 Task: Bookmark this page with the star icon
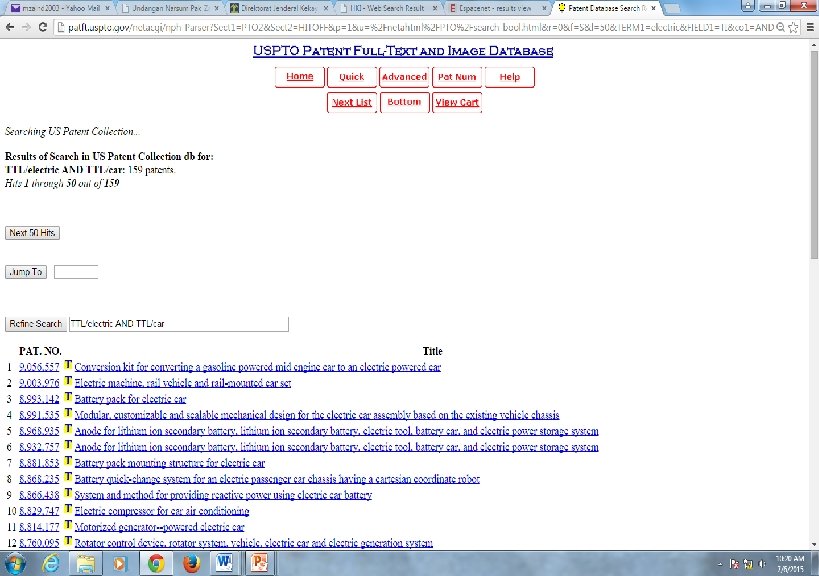[x=793, y=27]
